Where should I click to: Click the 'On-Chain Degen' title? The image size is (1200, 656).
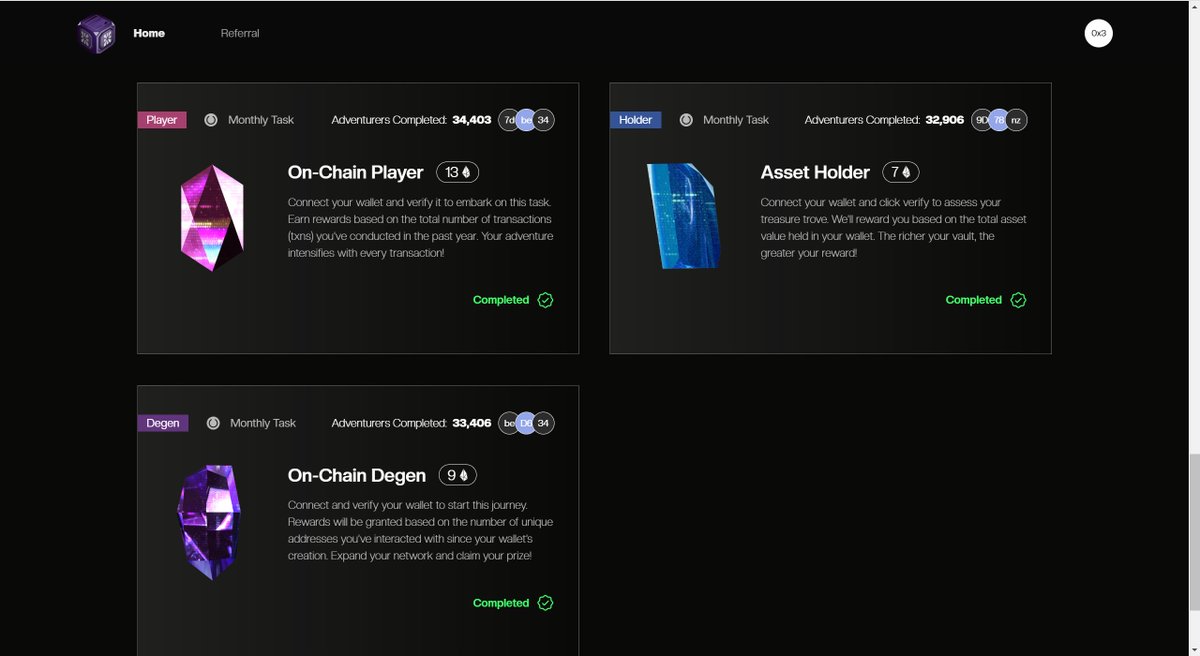pos(357,475)
